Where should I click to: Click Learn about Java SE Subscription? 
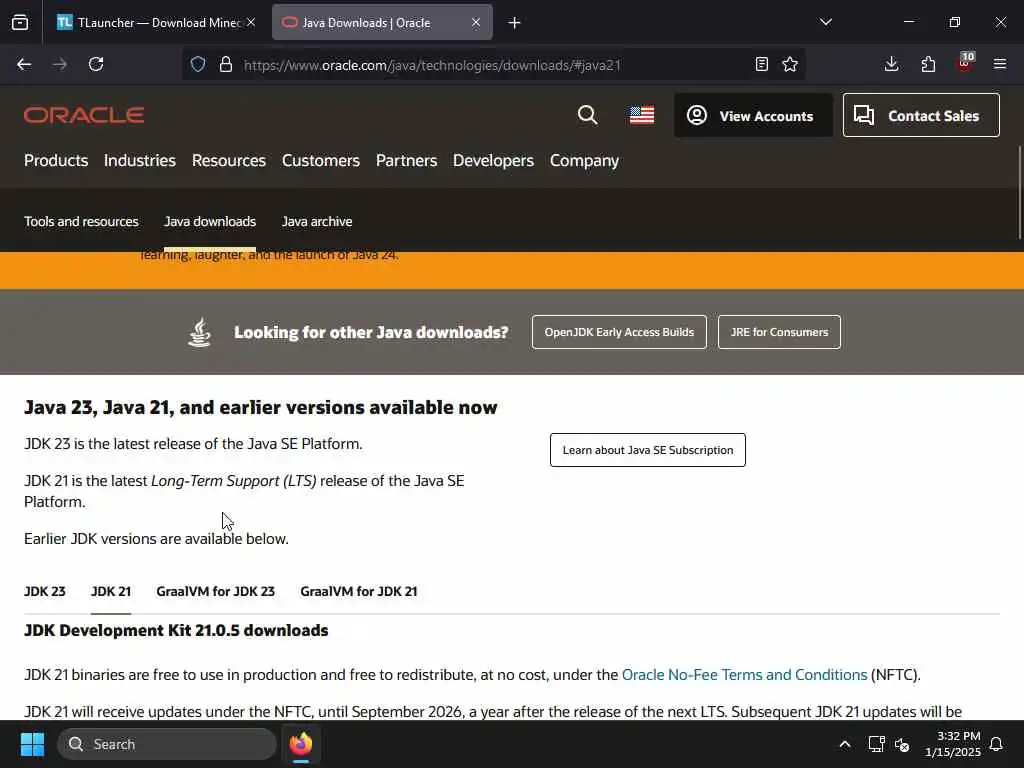[x=647, y=450]
